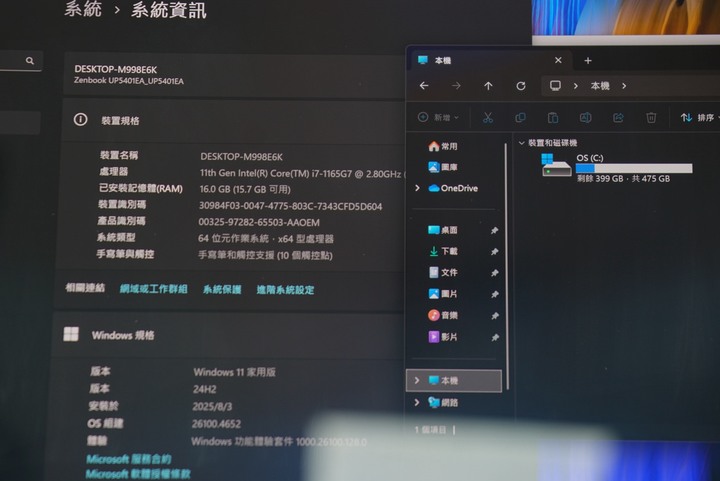Click the OS (C:) storage usage bar
Image resolution: width=720 pixels, height=481 pixels.
634,168
